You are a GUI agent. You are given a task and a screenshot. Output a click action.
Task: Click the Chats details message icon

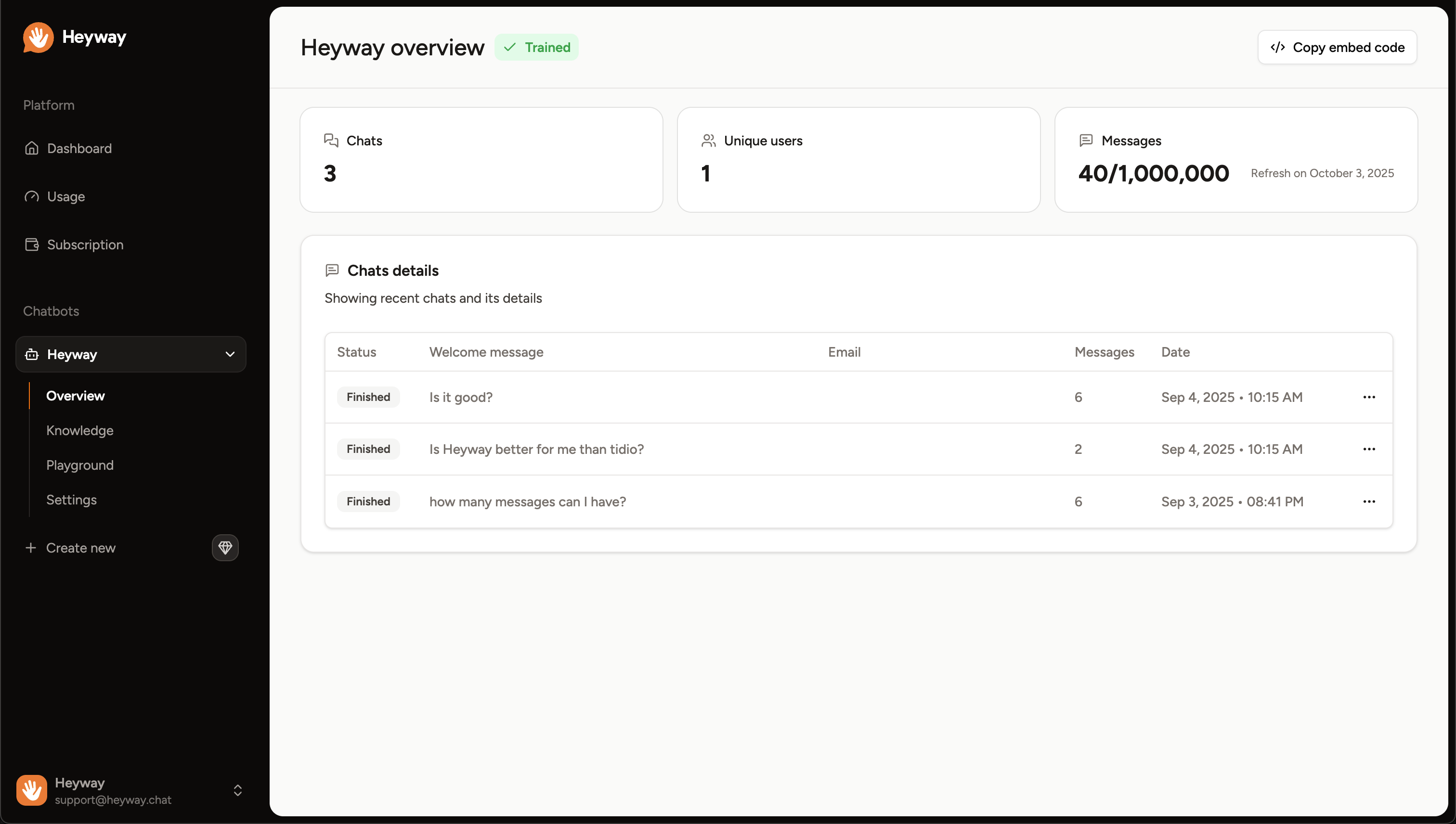coord(332,270)
